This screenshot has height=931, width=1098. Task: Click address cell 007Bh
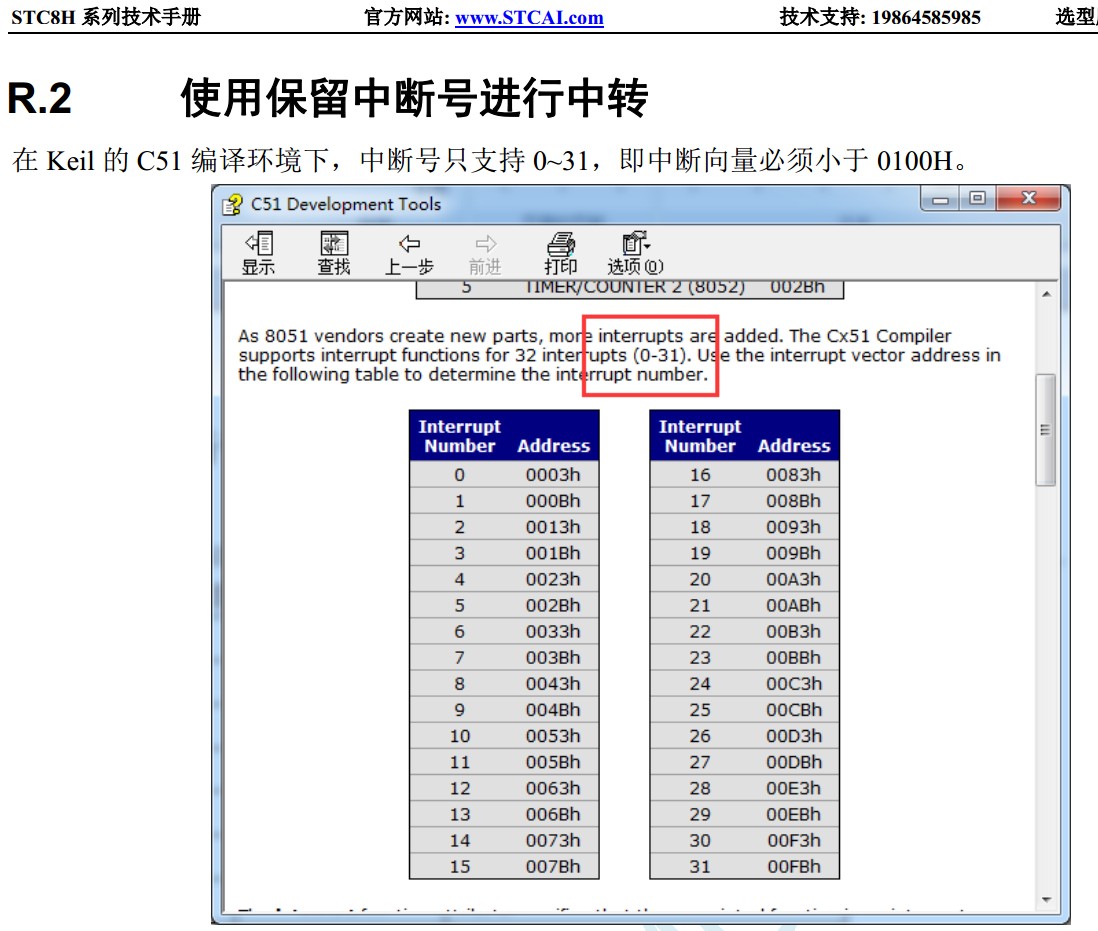[553, 867]
